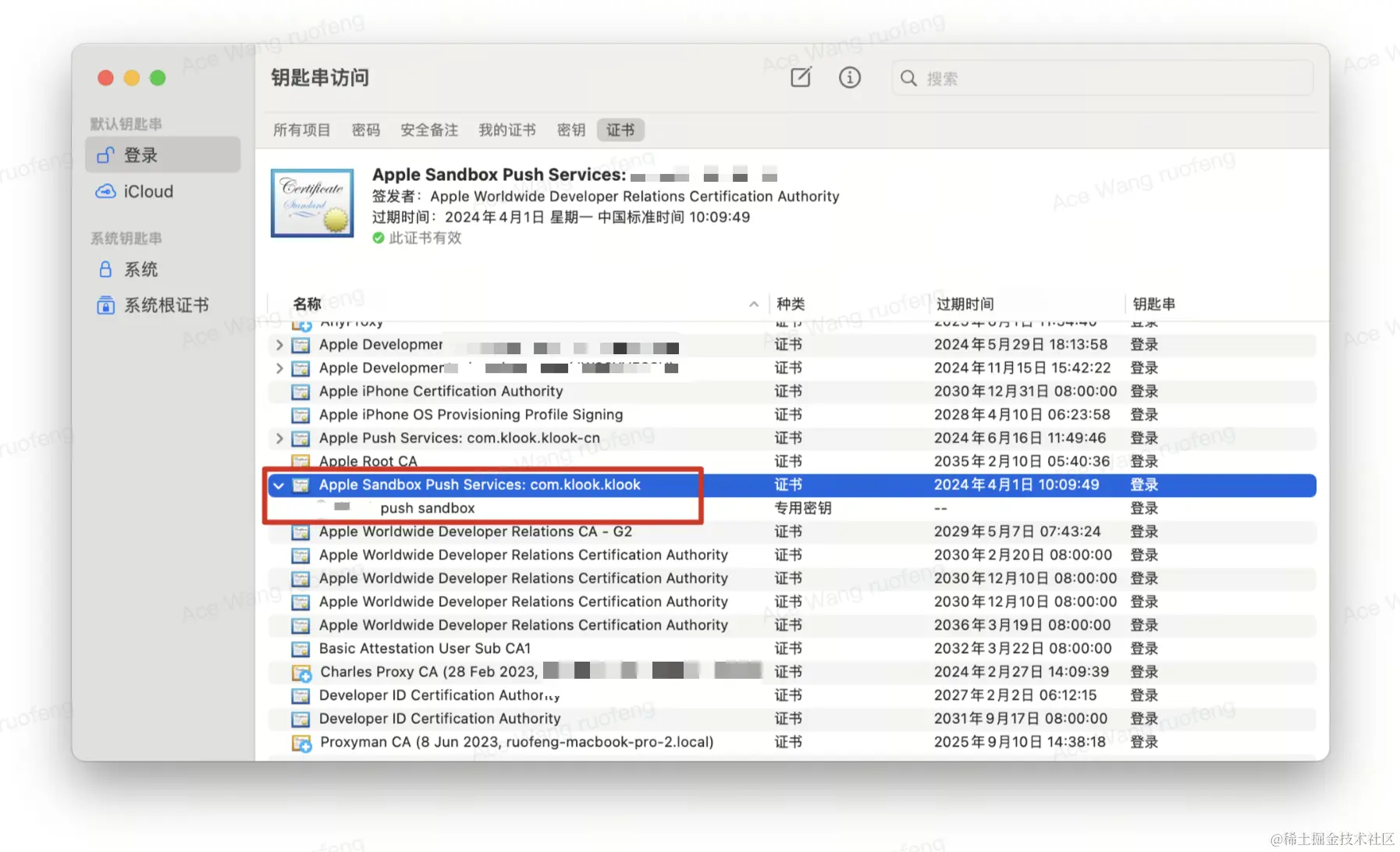Click the green valid certificate checkmark icon
Viewport: 1400px width, 852px height.
[x=378, y=238]
